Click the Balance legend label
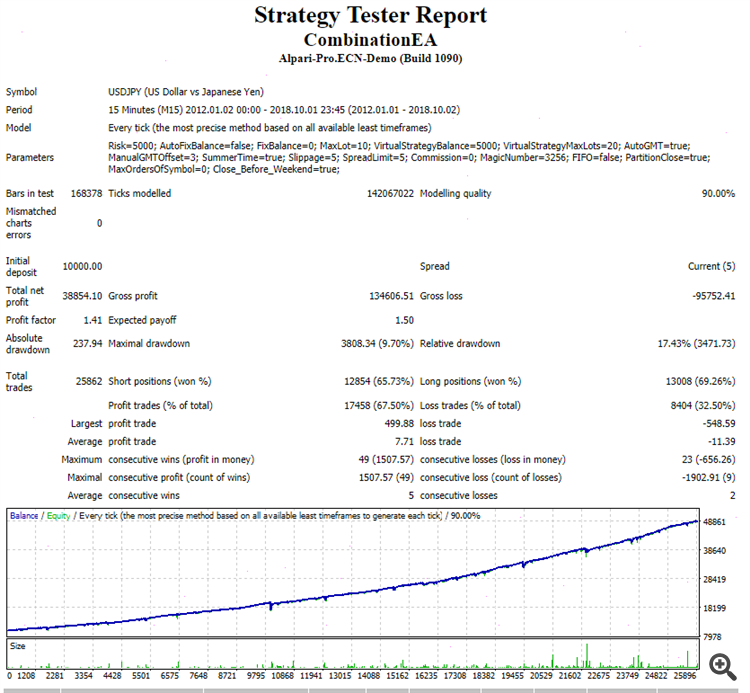750x693 pixels. point(24,516)
